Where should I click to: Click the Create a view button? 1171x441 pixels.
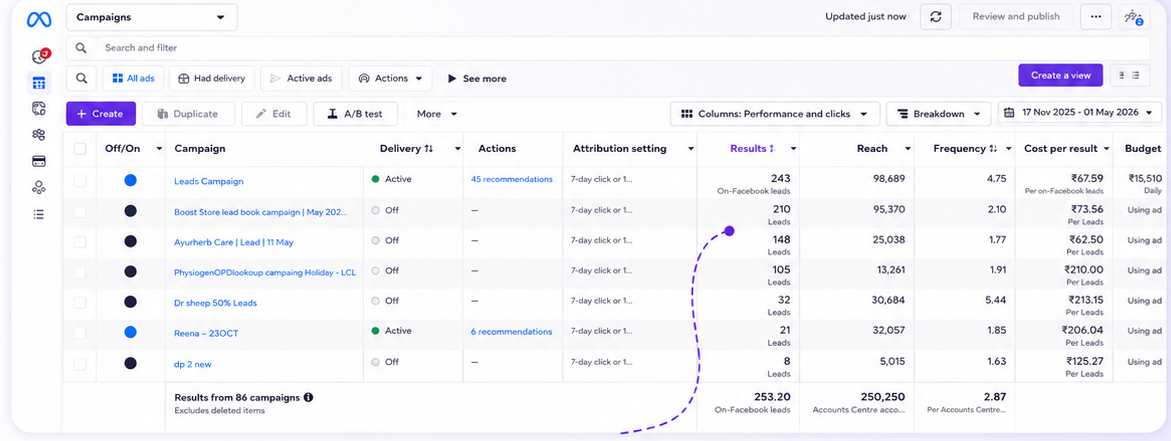pos(1060,75)
